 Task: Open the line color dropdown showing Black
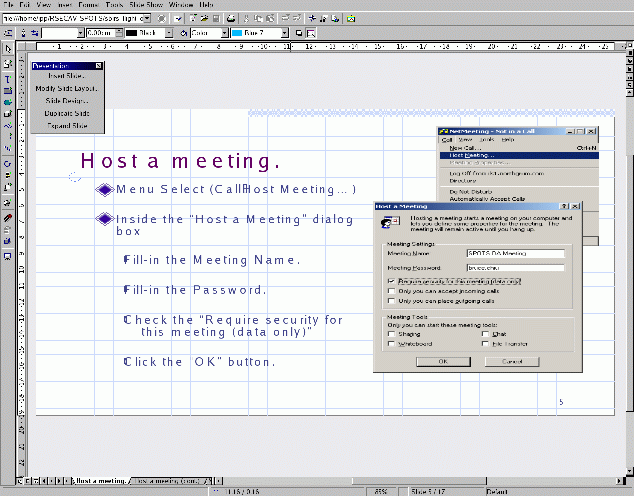click(x=169, y=33)
